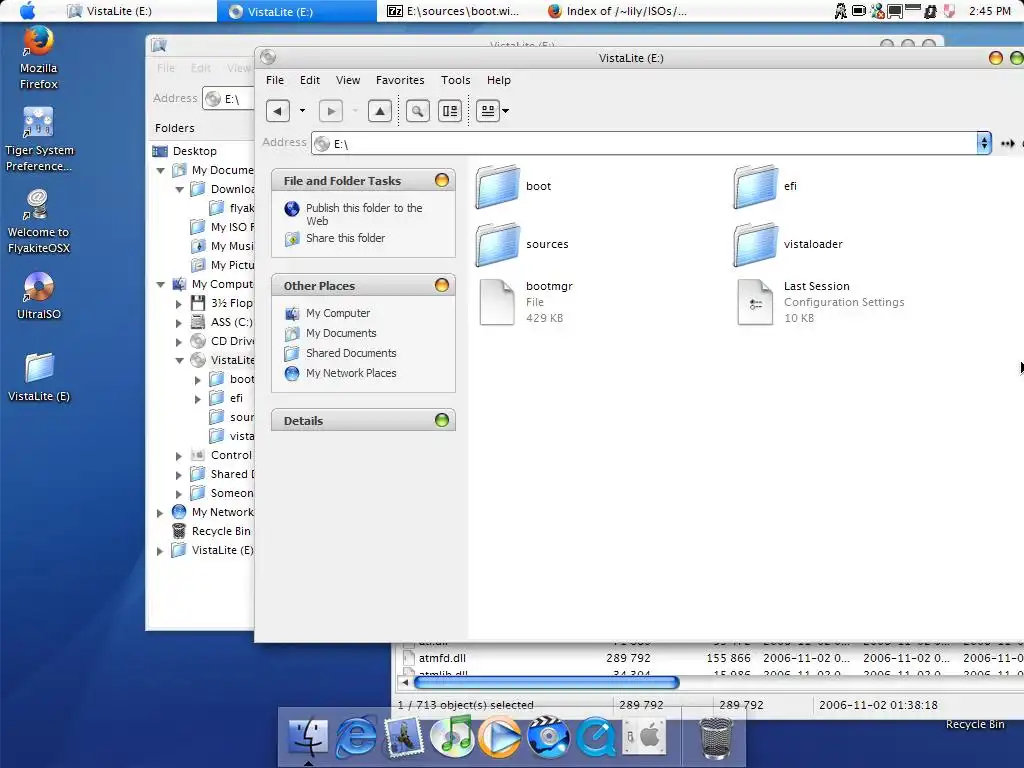Select the bootmgr file icon
The height and width of the screenshot is (768, 1024).
point(497,302)
